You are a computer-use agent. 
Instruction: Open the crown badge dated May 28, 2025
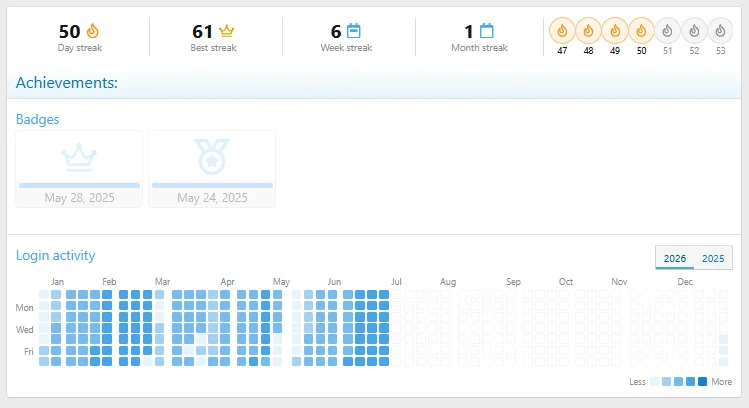click(x=79, y=169)
